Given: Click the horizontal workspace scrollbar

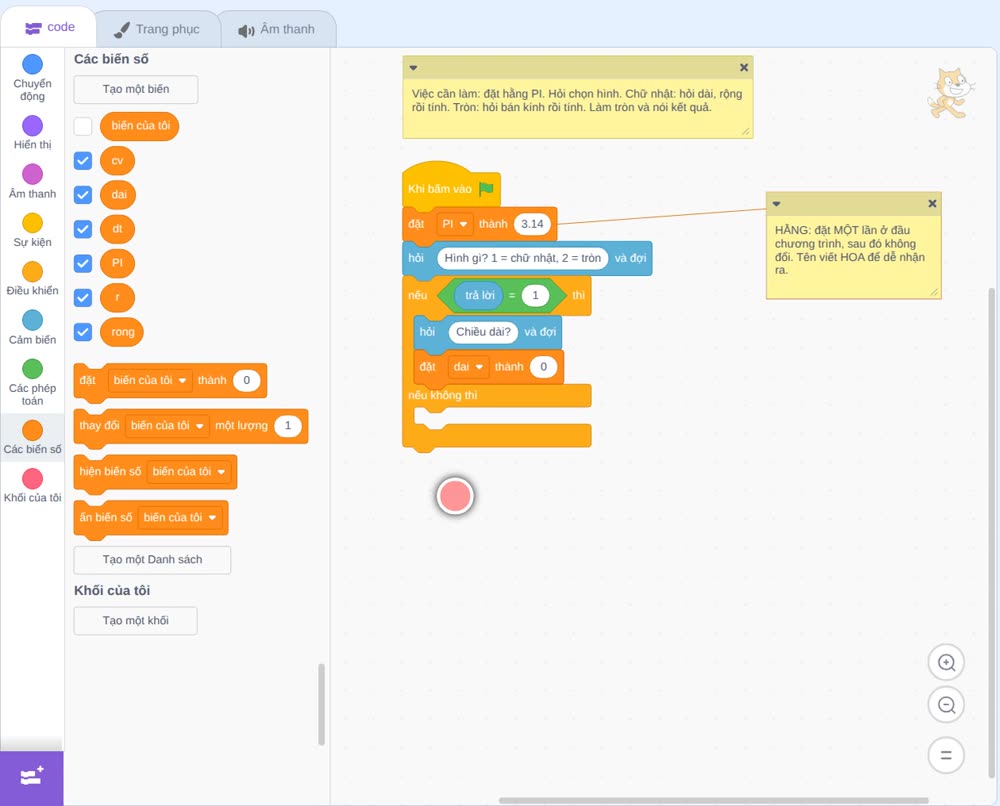Looking at the screenshot, I should click(x=713, y=800).
